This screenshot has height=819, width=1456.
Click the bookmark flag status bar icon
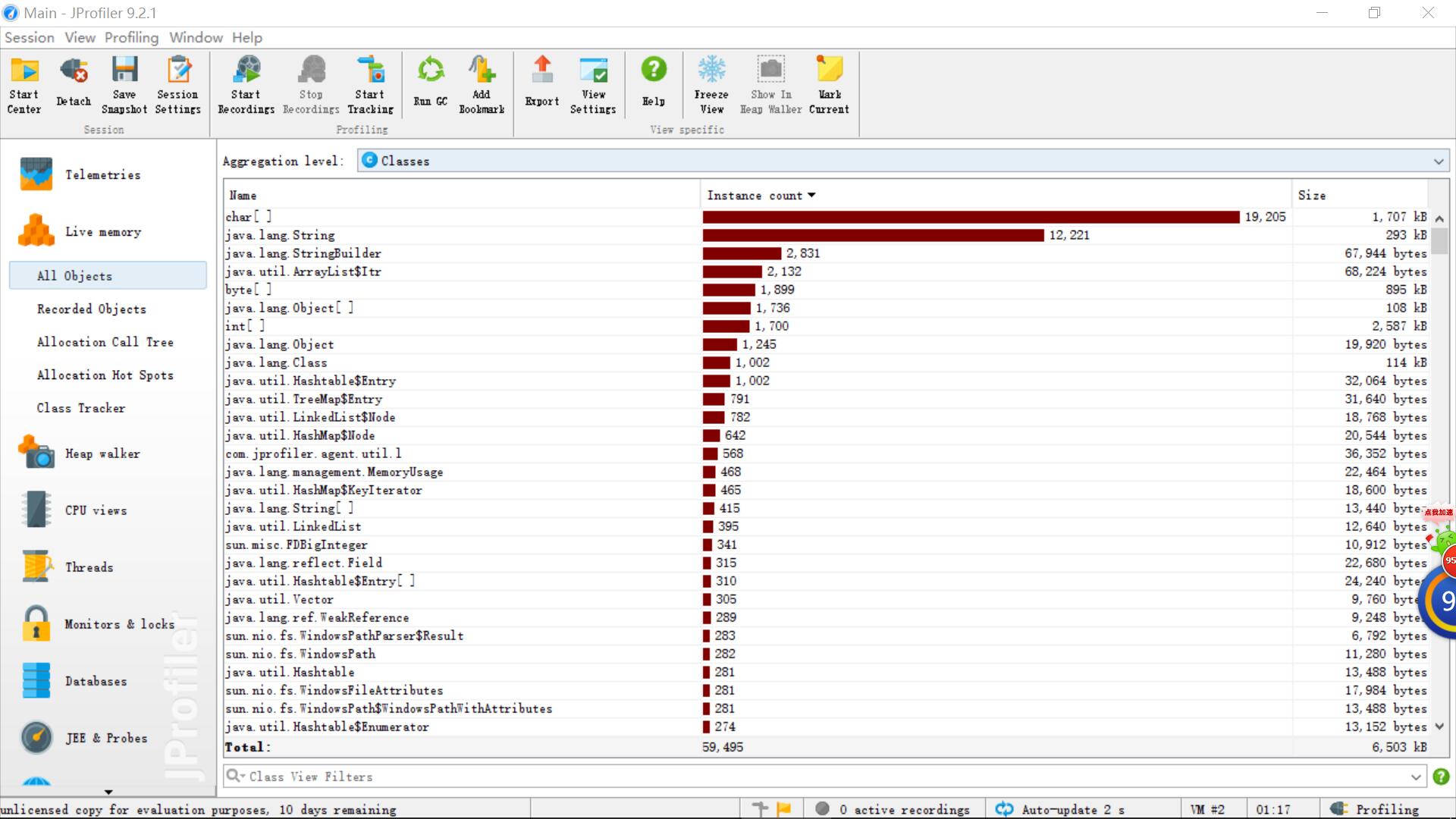pos(784,809)
